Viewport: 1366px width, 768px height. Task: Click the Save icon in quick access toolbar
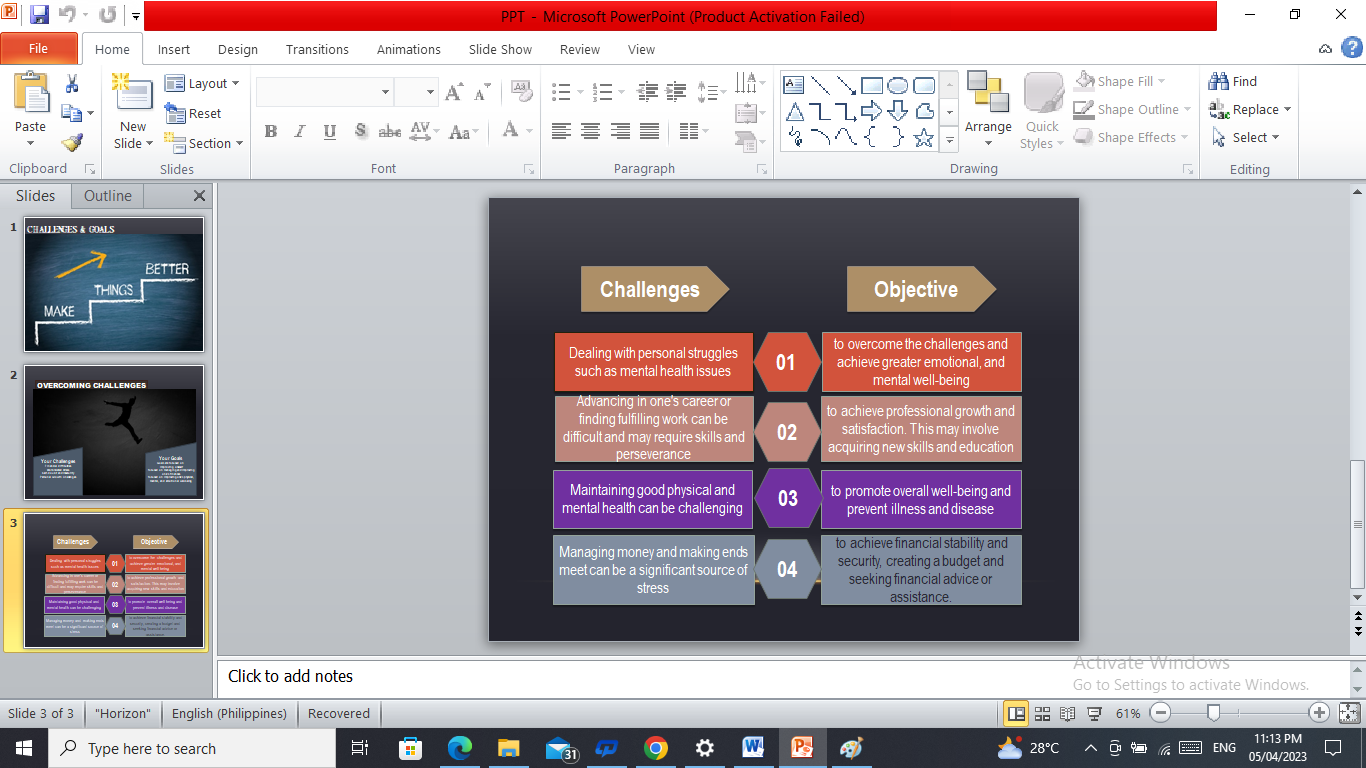[39, 15]
